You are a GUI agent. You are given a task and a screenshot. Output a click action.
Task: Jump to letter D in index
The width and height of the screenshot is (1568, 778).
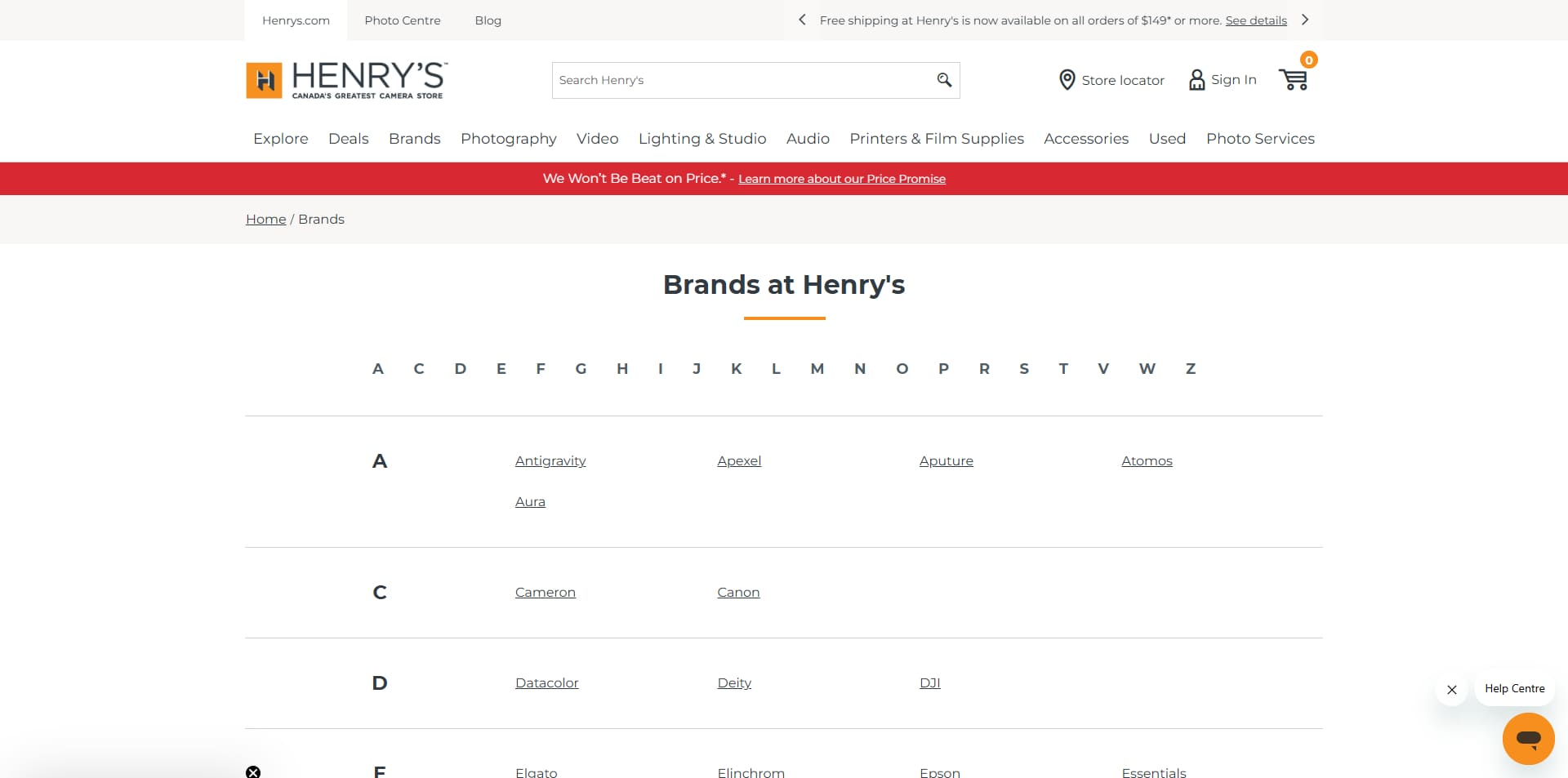(461, 369)
